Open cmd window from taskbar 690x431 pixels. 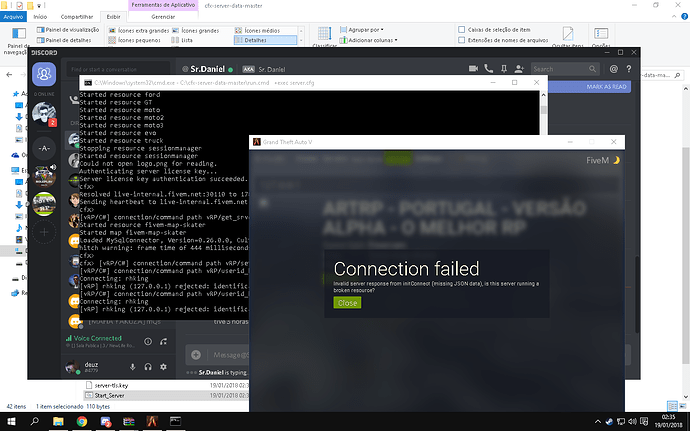(176, 421)
